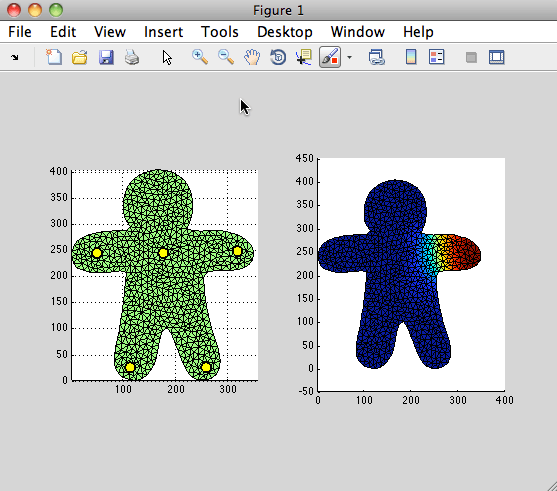Click the yellow marker on the right arm
Image resolution: width=557 pixels, height=491 pixels.
pos(237,251)
